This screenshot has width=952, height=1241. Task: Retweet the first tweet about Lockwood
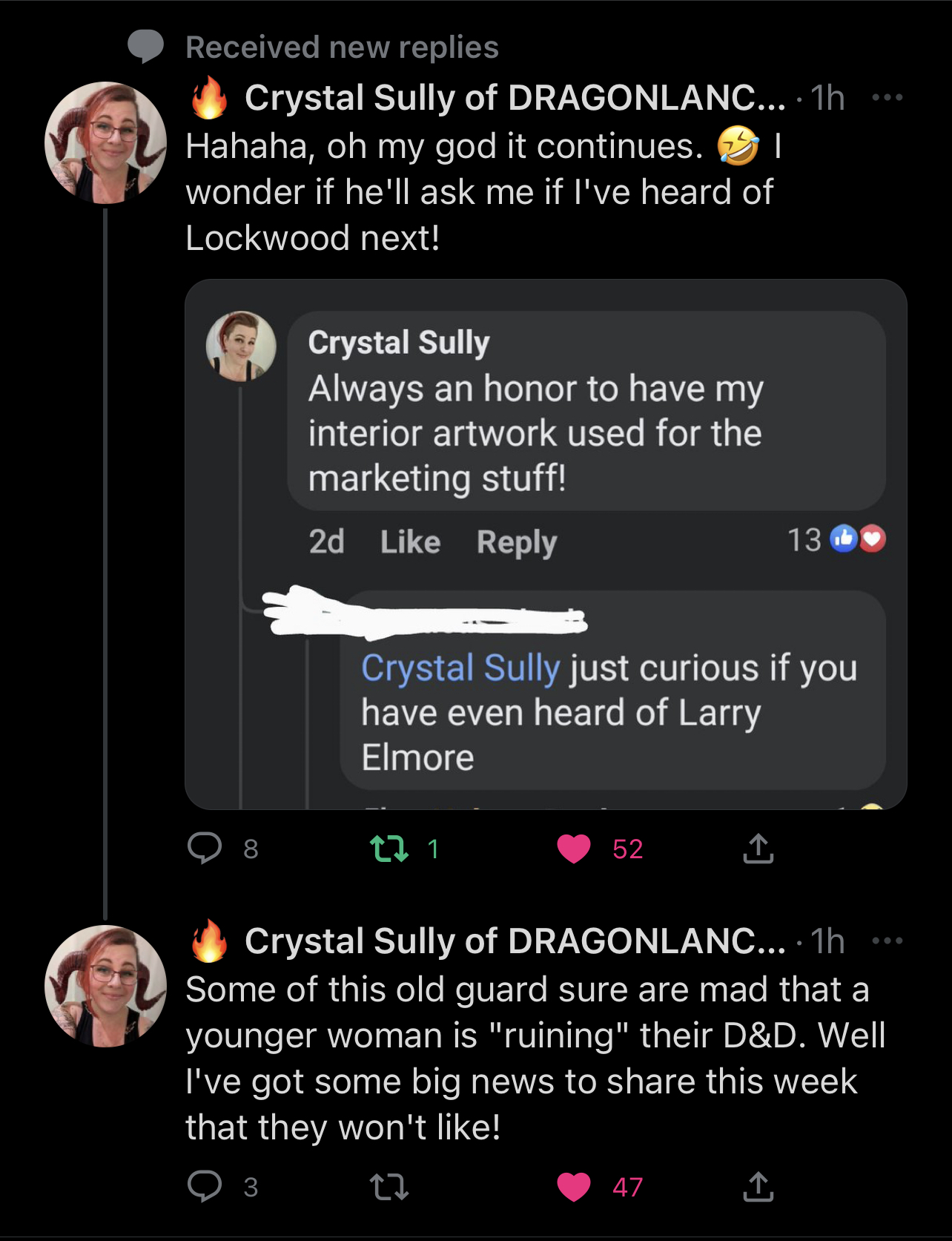coord(389,848)
